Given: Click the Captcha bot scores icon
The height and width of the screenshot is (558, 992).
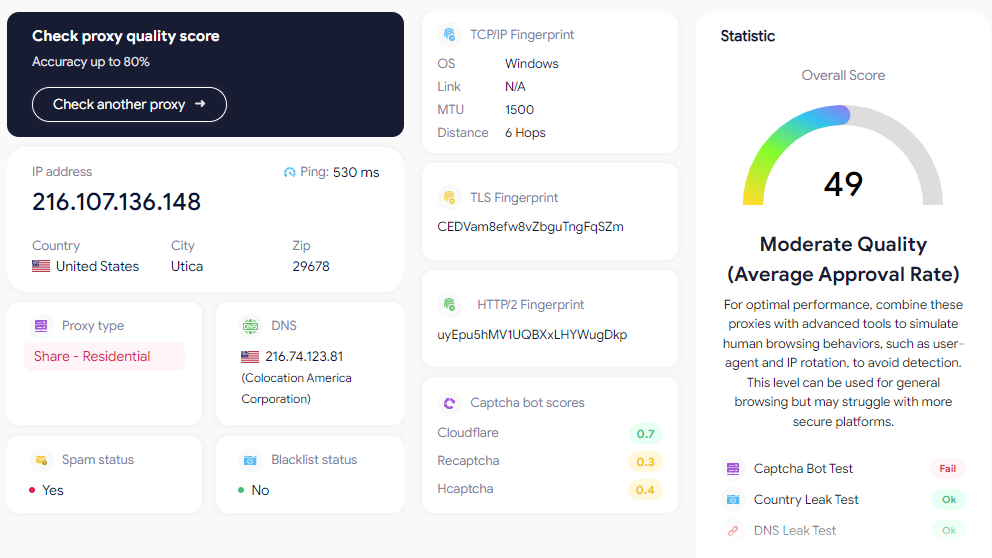Looking at the screenshot, I should (449, 403).
